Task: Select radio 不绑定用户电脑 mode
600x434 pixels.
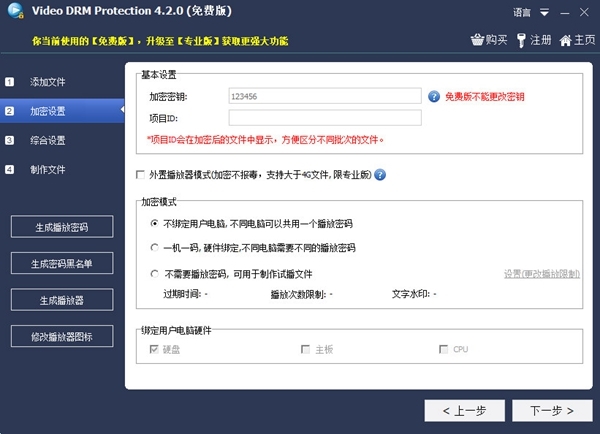Action: coord(154,223)
